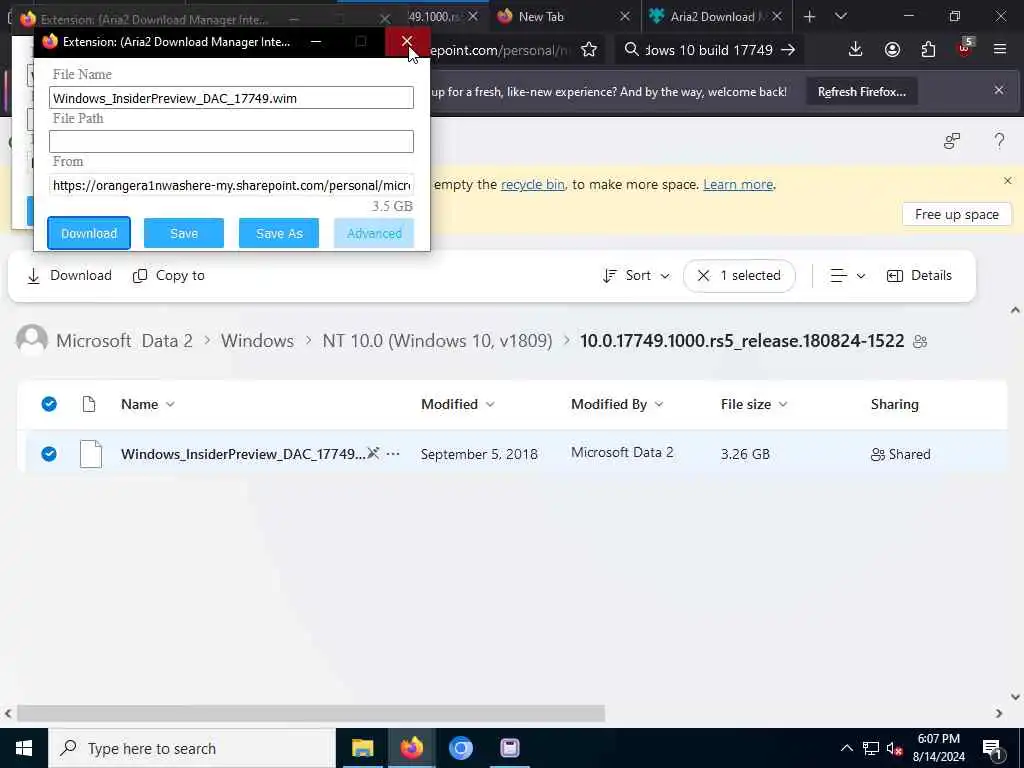1024x768 pixels.
Task: Open the notification center icon
Action: pyautogui.click(x=992, y=748)
